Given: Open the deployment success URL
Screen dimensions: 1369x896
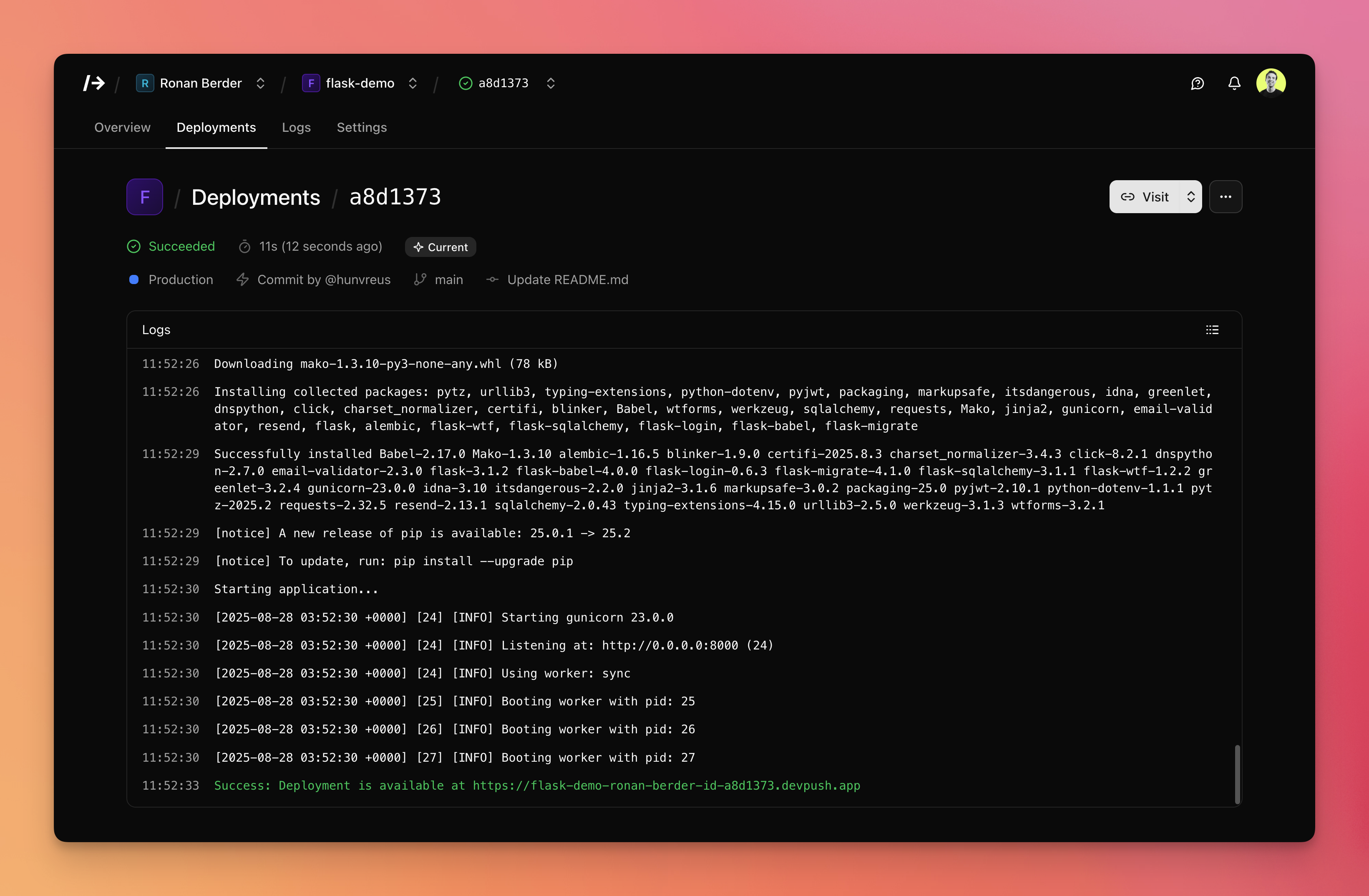Looking at the screenshot, I should [665, 785].
